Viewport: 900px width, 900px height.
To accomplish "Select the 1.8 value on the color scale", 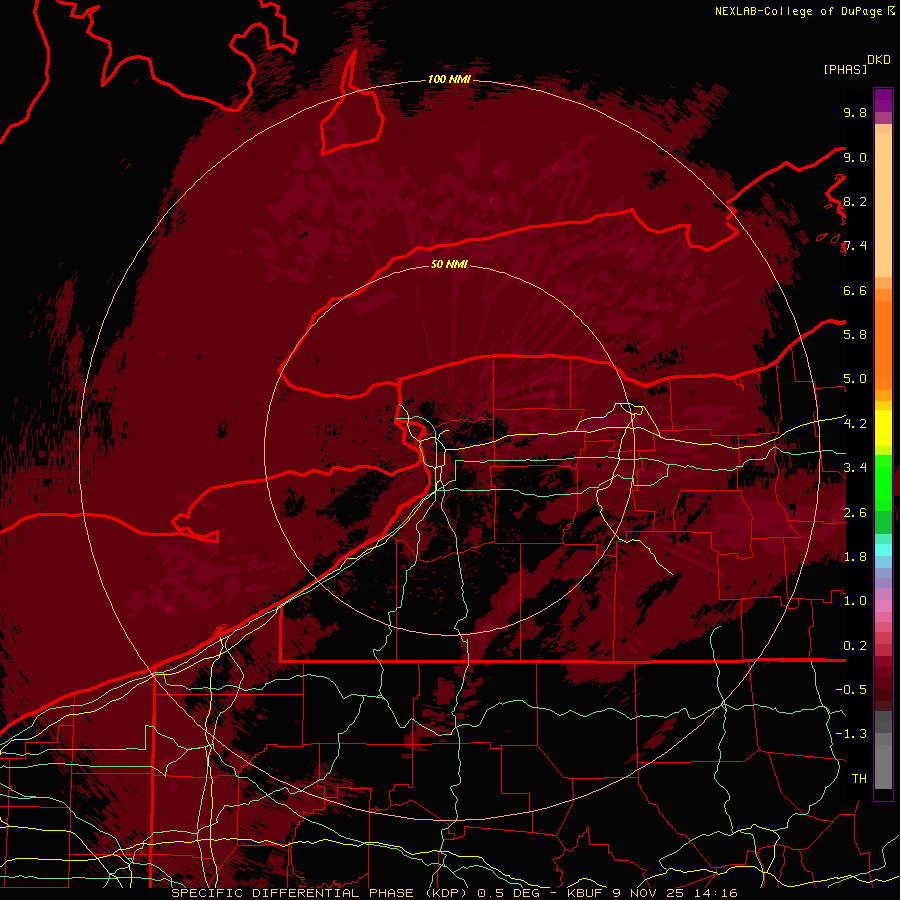I will [855, 557].
